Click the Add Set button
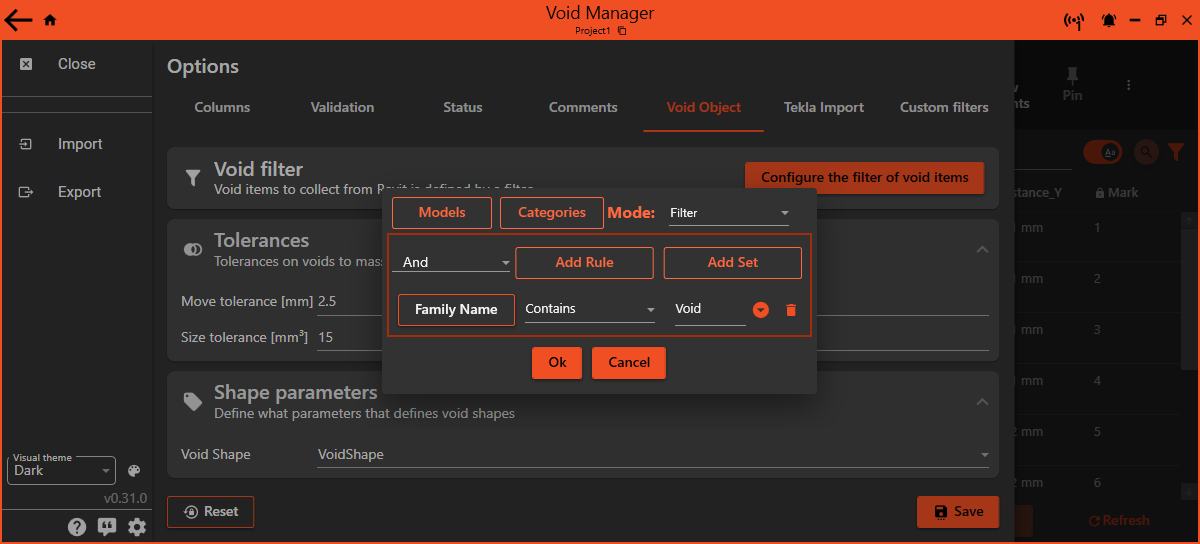 pyautogui.click(x=733, y=263)
